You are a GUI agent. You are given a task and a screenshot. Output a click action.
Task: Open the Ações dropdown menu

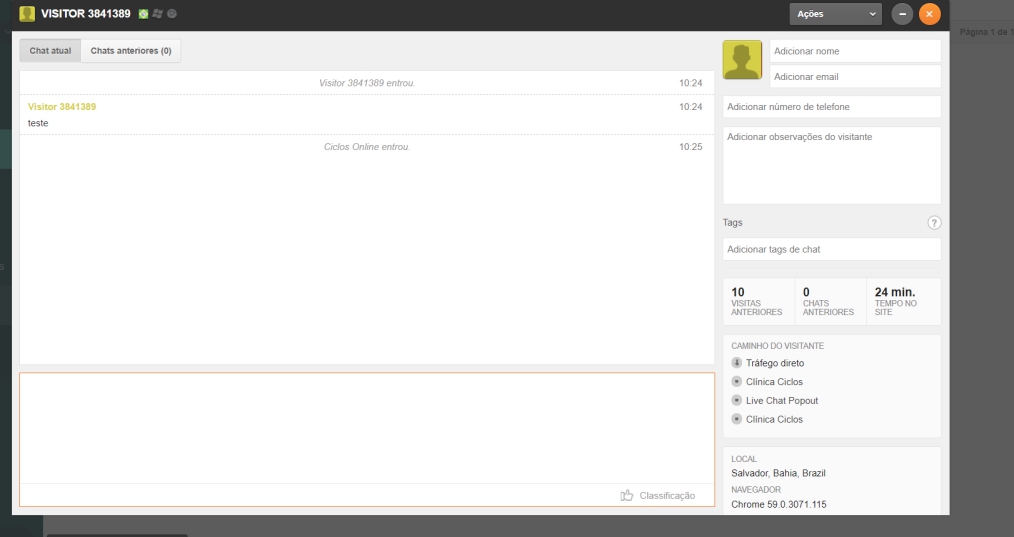pyautogui.click(x=836, y=14)
